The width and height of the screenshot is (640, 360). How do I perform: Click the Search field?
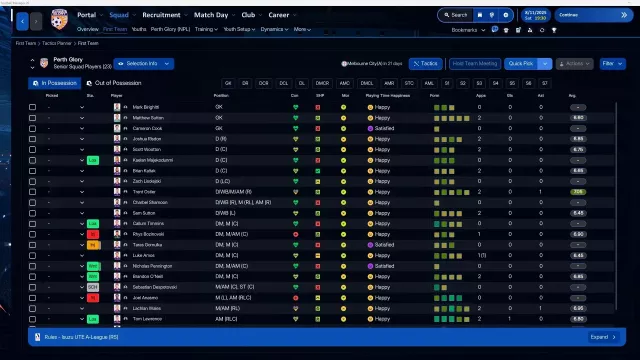tap(456, 15)
